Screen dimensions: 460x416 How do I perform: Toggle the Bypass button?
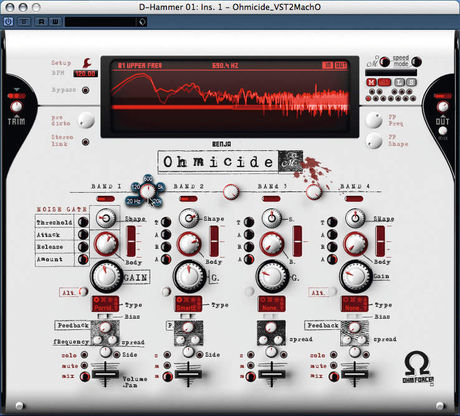(86, 90)
